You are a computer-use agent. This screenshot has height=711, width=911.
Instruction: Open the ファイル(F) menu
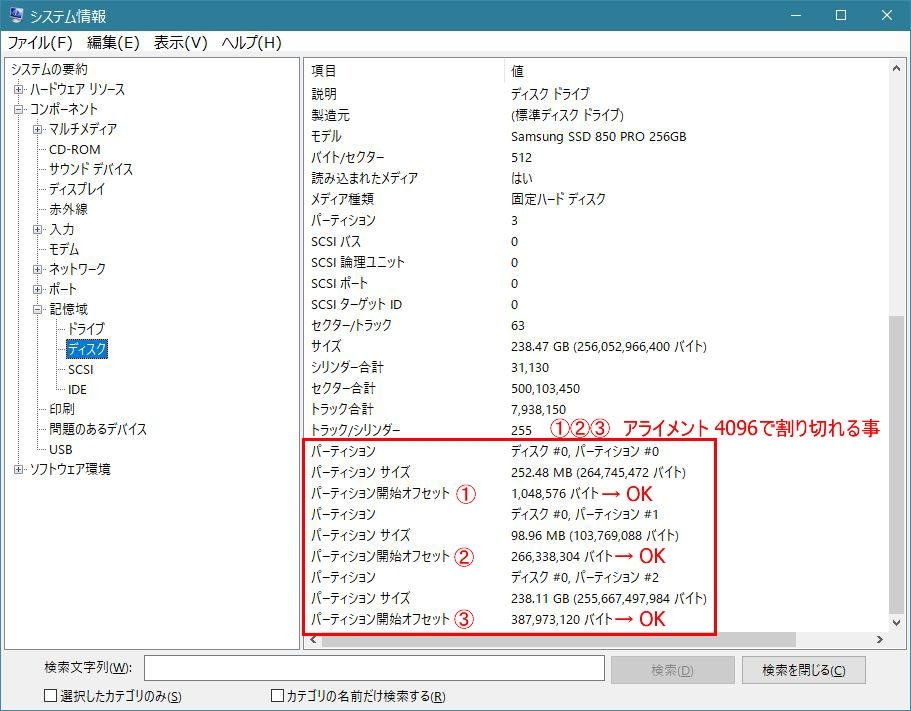coord(40,42)
